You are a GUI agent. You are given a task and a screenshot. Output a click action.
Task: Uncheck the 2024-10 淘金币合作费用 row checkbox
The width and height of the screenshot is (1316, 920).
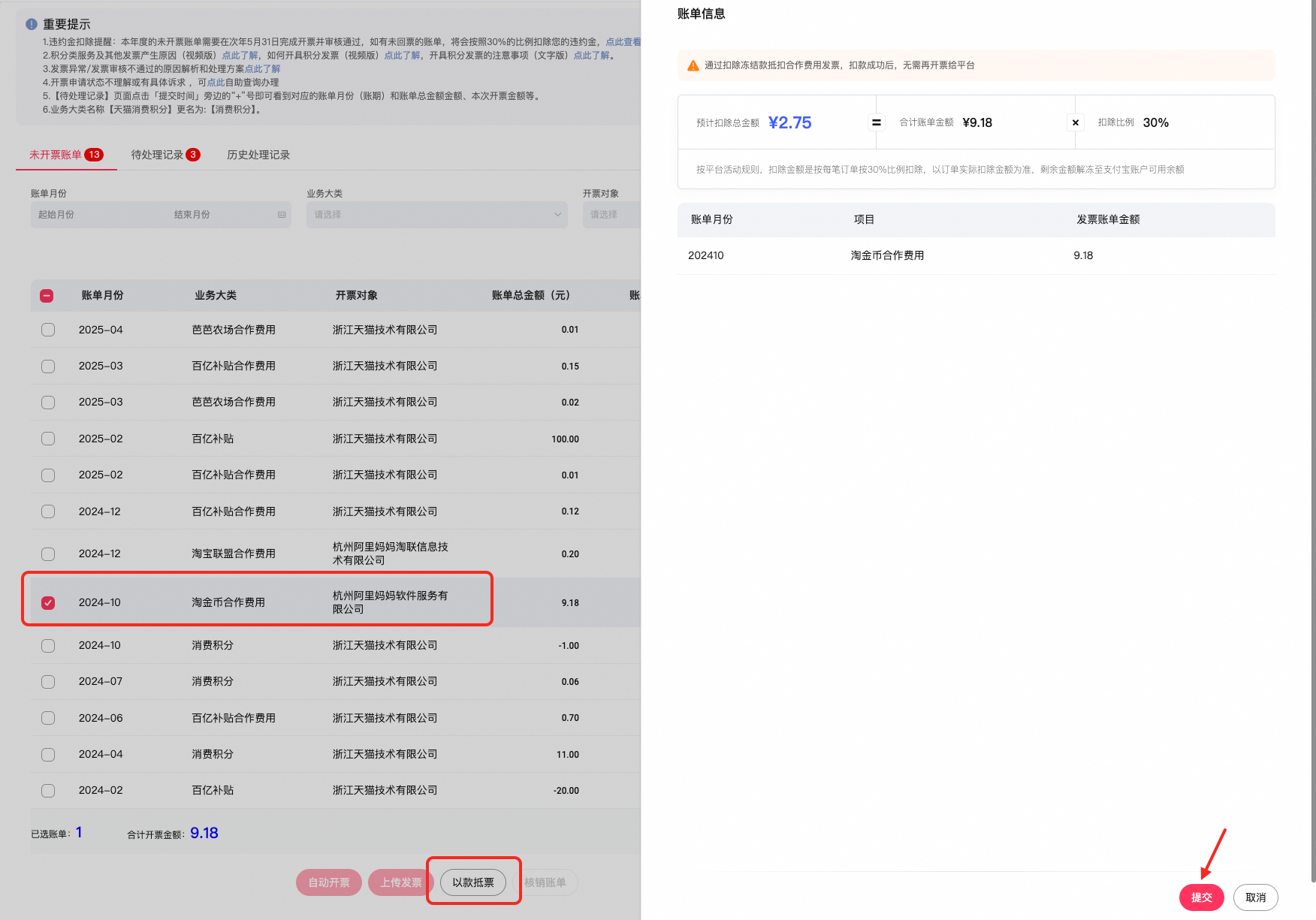tap(48, 603)
